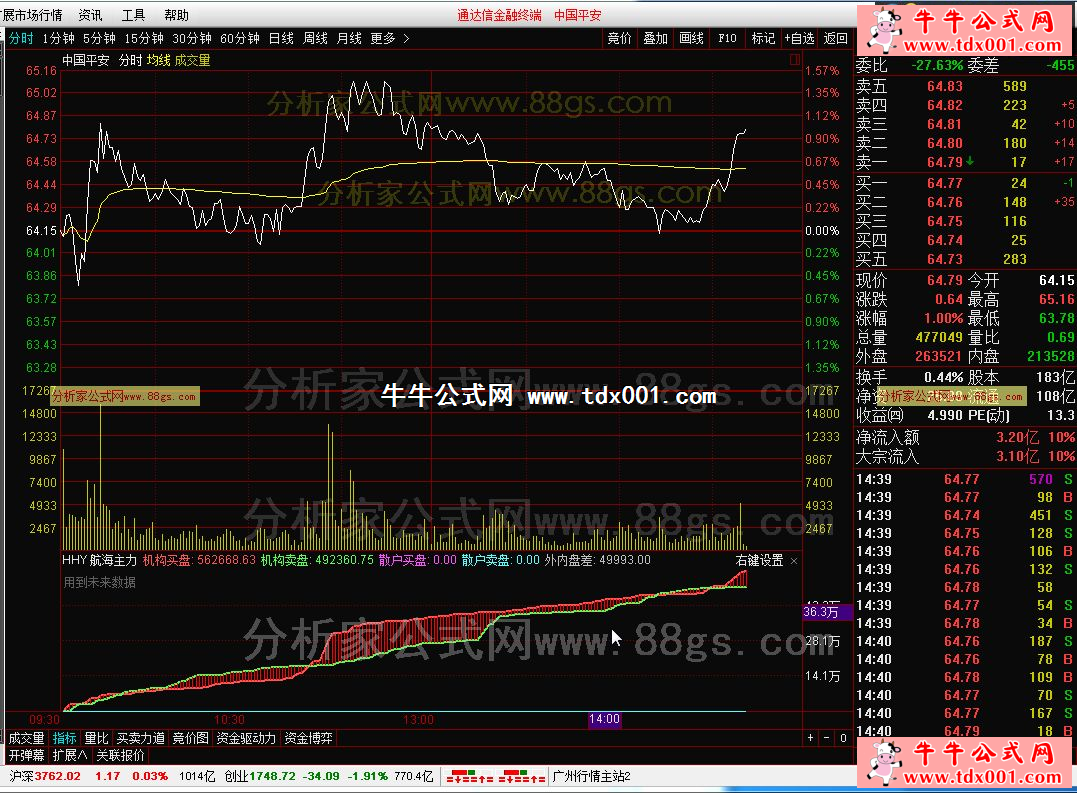The image size is (1077, 793).
Task: Click the tick row with volume 570
Action: 964,479
